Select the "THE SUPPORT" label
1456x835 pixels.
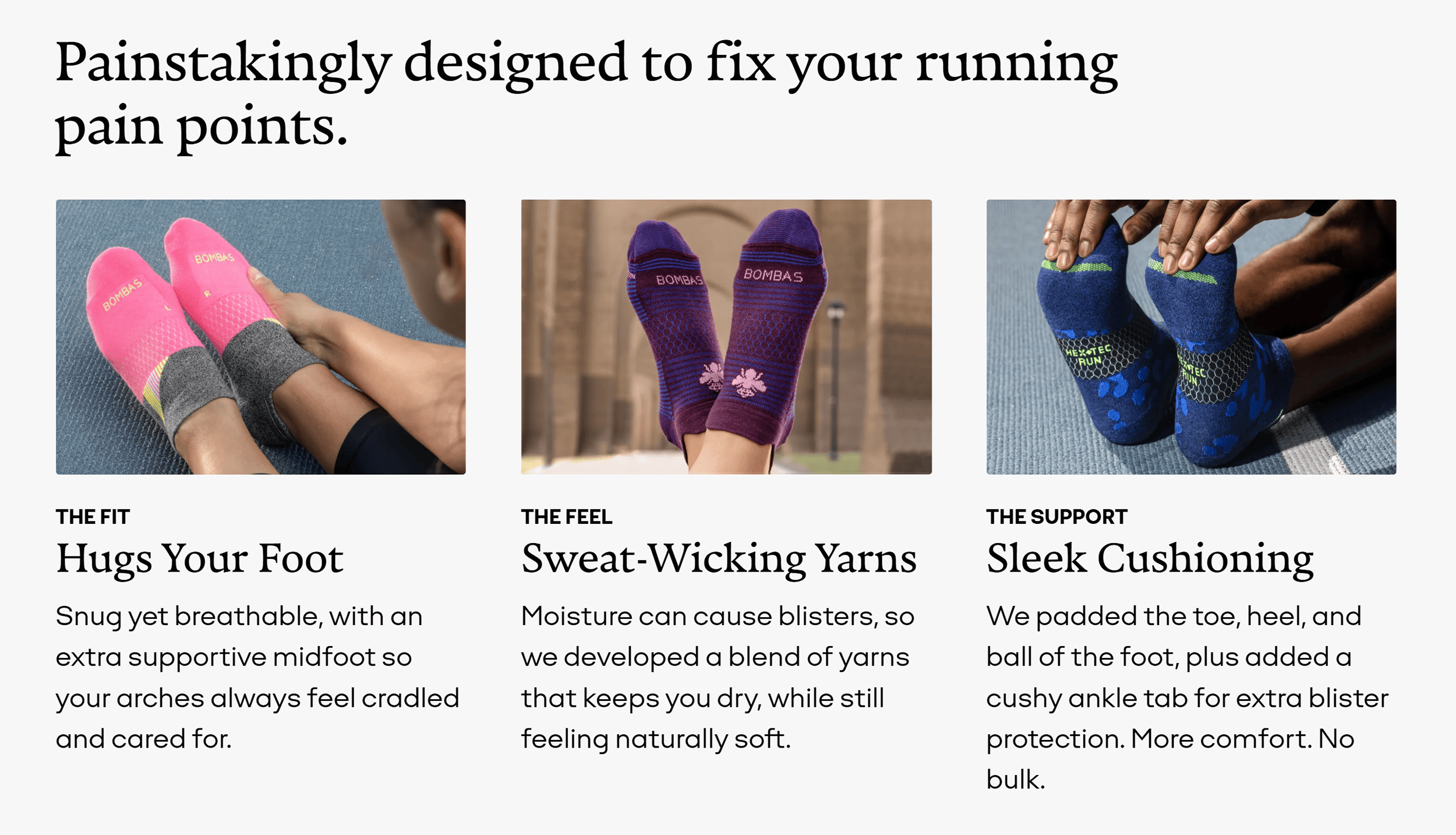(1056, 517)
